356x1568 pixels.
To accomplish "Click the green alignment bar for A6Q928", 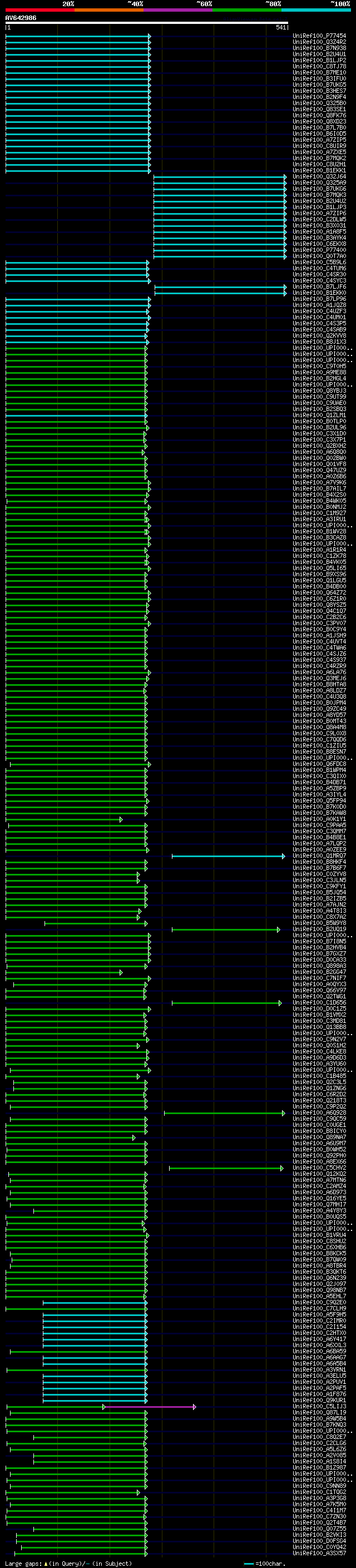I will pos(225,1114).
